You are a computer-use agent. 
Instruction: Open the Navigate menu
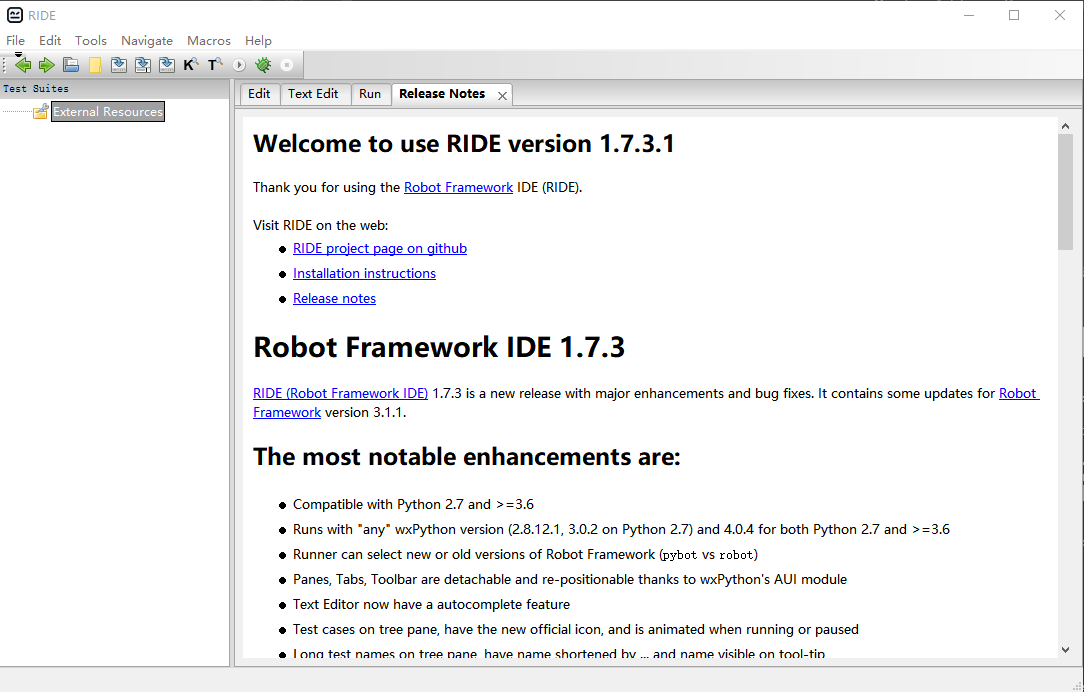point(147,40)
